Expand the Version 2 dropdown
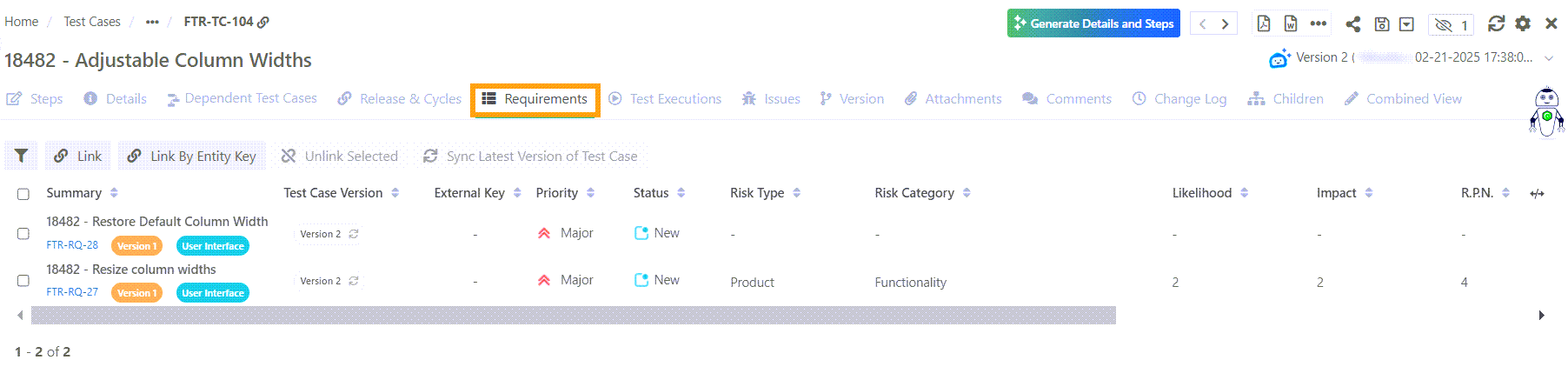Screen dimensions: 1568x380 [x=1549, y=58]
